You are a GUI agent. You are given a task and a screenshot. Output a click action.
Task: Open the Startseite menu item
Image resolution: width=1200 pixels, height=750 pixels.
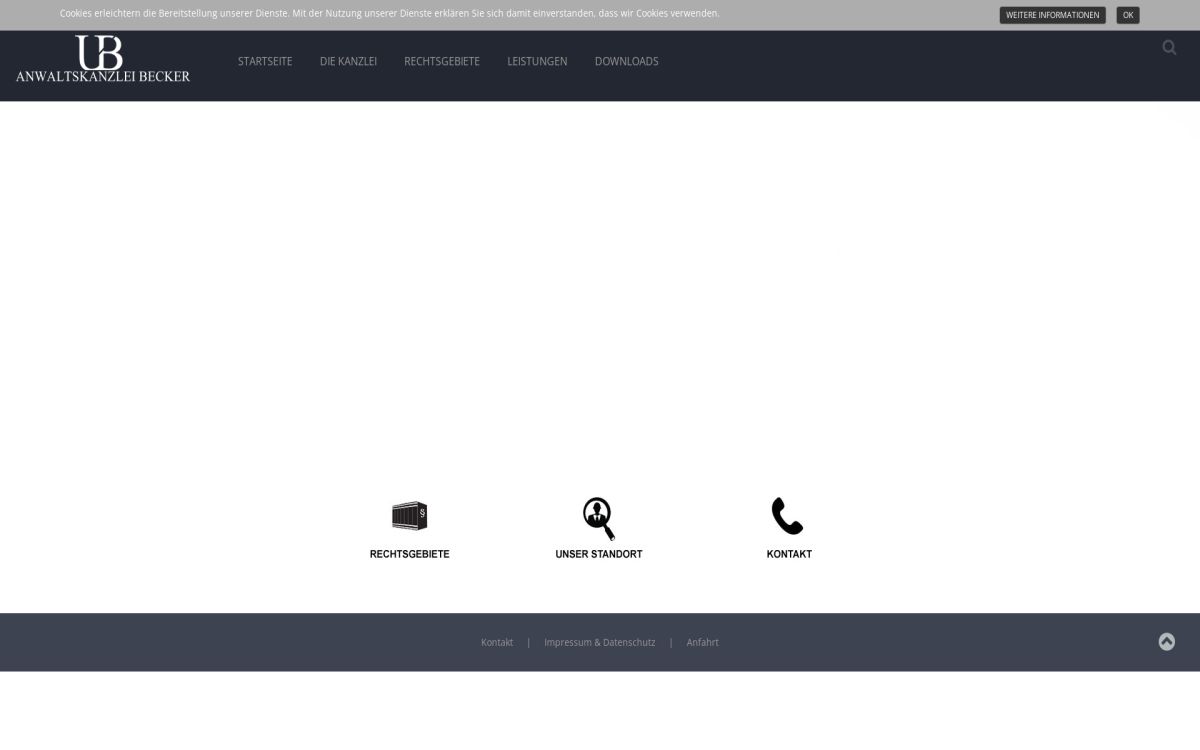click(265, 62)
